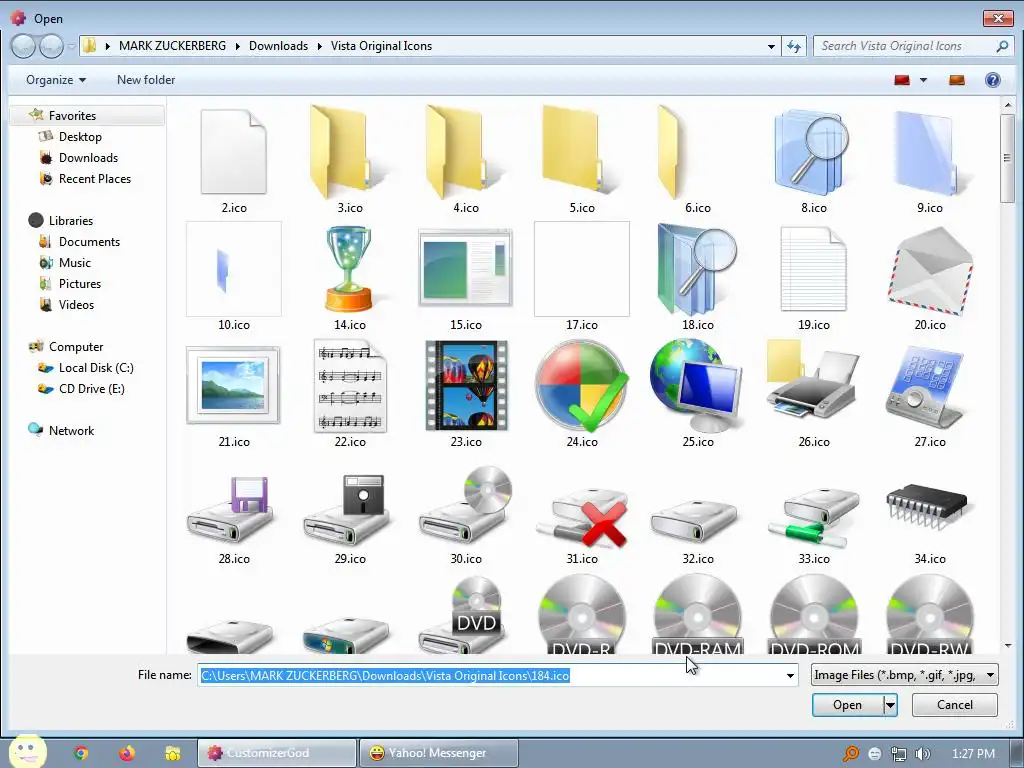Open the help button in toolbar
Viewport: 1024px width, 768px height.
992,80
